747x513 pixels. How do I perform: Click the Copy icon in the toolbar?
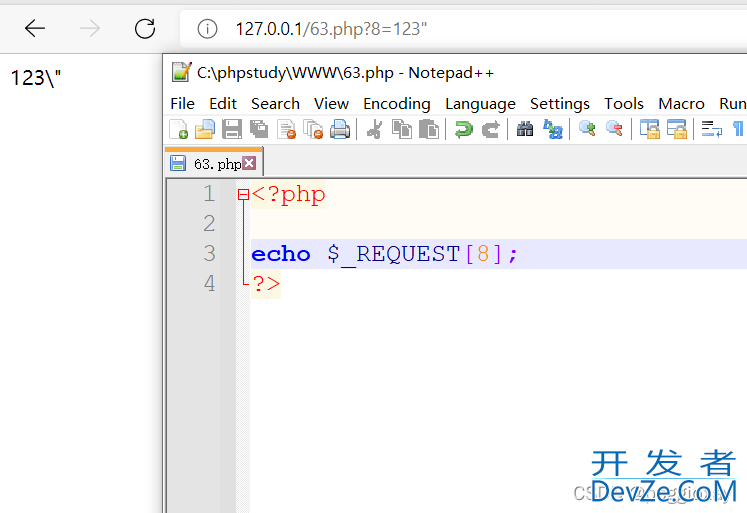click(x=402, y=129)
